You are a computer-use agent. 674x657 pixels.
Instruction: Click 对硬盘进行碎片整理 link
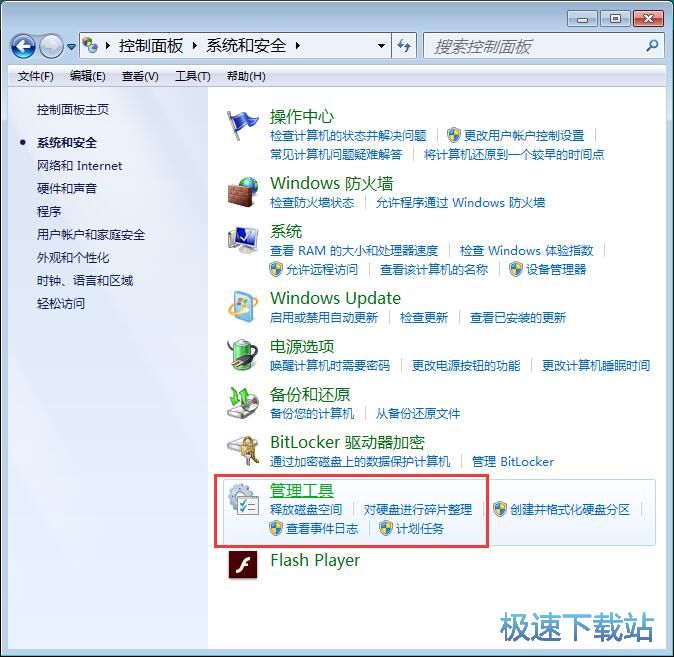tap(418, 510)
